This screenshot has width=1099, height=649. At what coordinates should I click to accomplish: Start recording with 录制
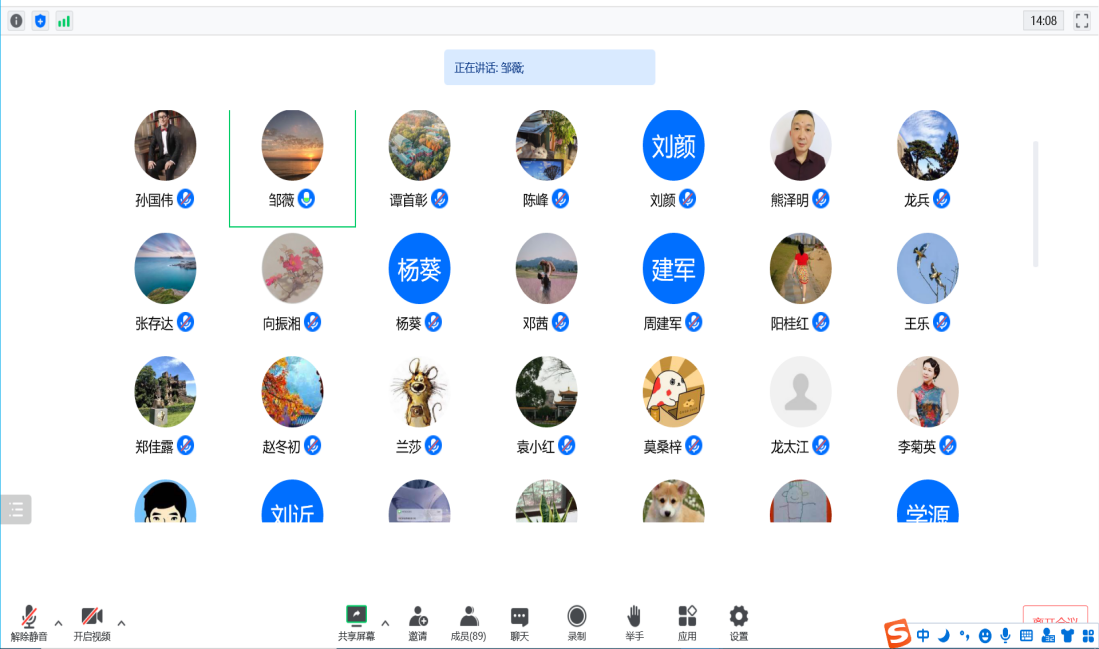pos(577,622)
